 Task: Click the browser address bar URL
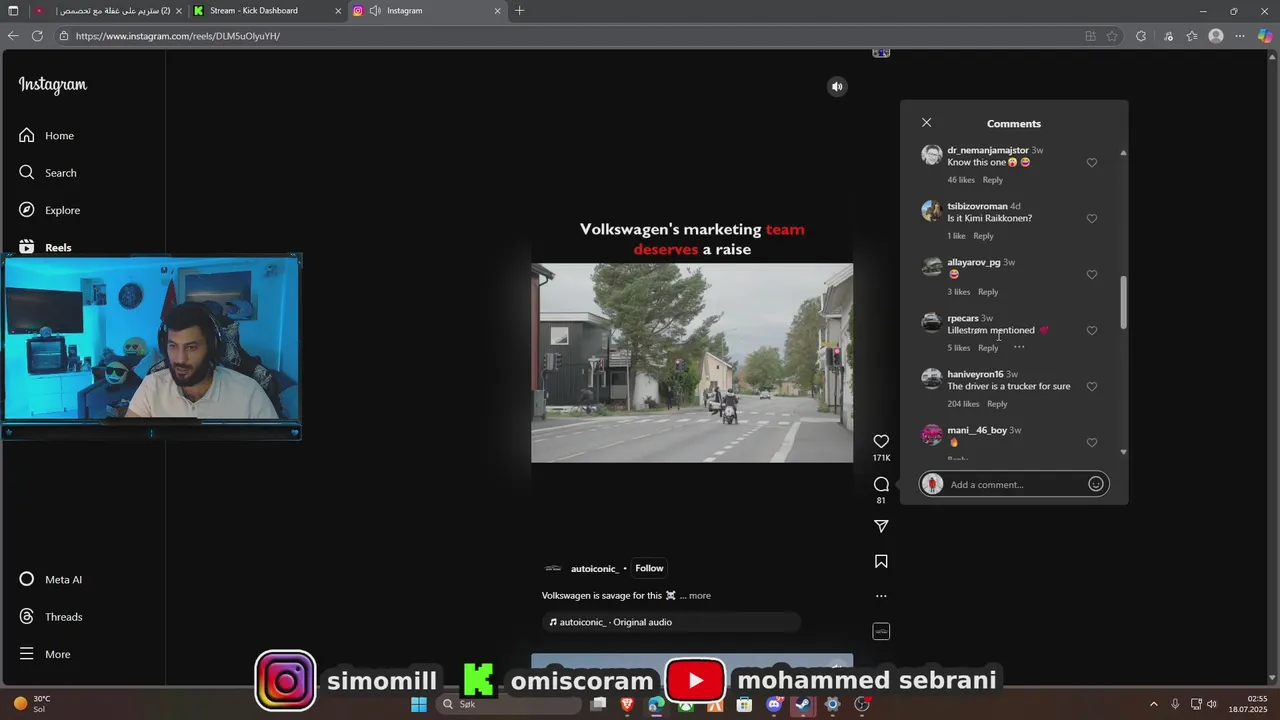coord(178,36)
